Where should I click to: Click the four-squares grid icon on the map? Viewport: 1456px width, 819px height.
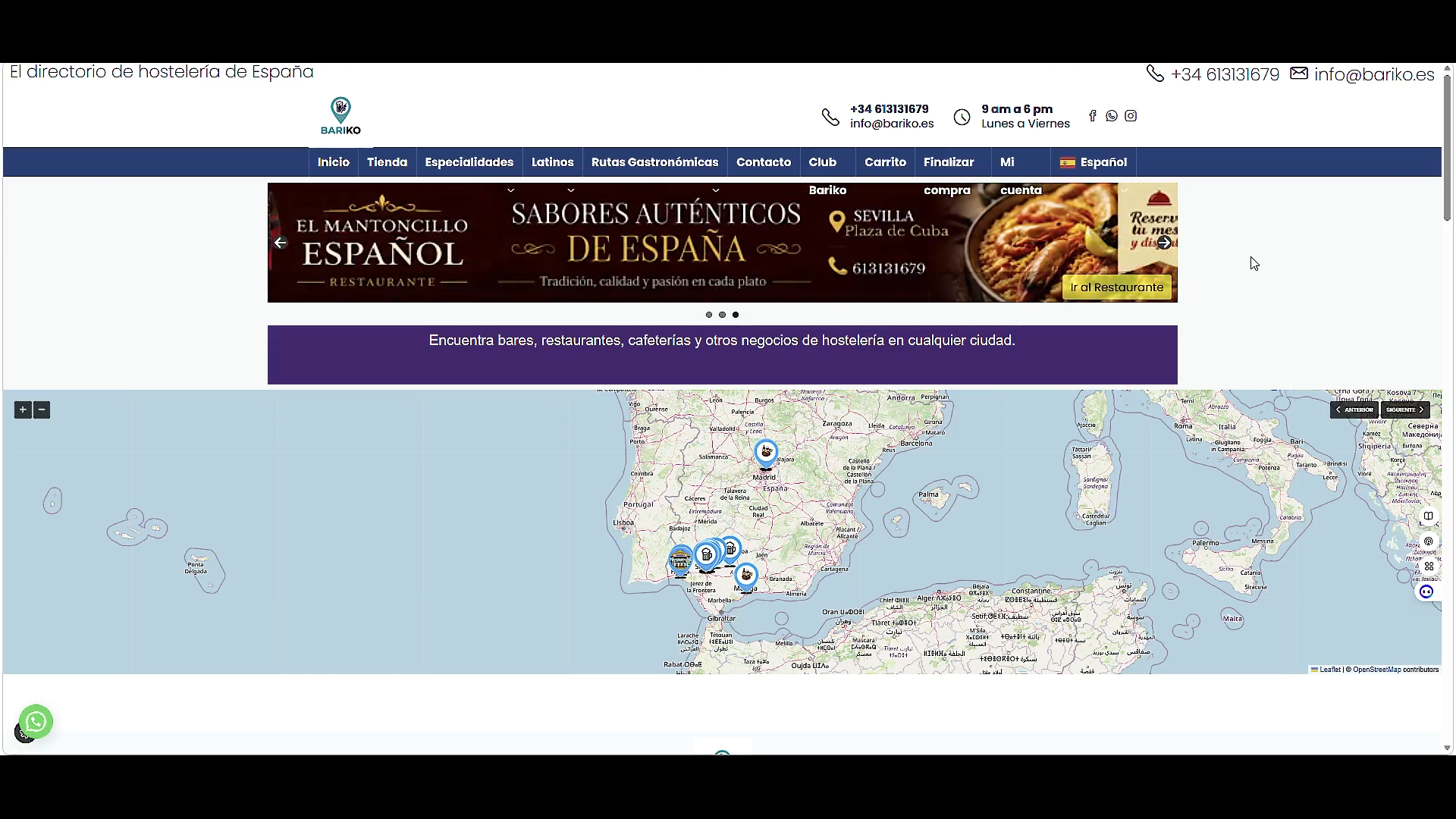click(1429, 566)
